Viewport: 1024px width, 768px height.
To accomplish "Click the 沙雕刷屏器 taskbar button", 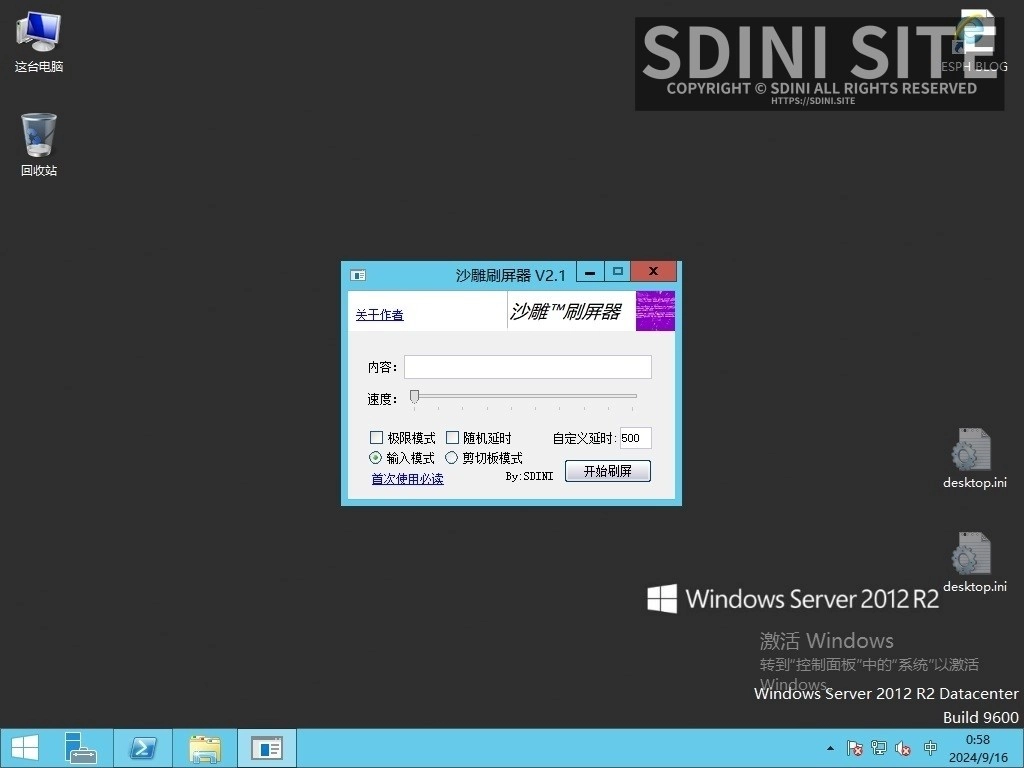I will 267,748.
